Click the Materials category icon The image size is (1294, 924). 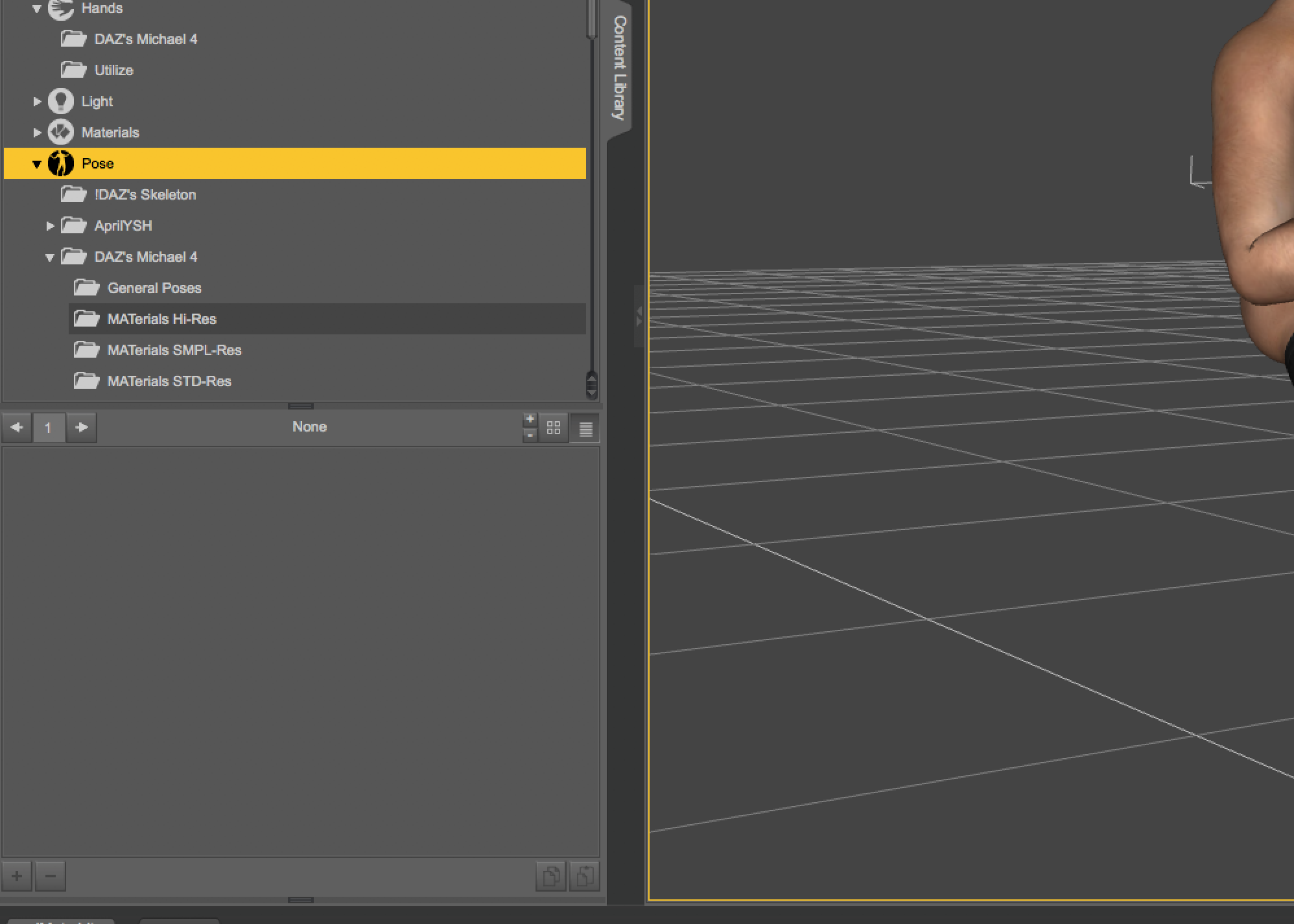click(x=61, y=132)
